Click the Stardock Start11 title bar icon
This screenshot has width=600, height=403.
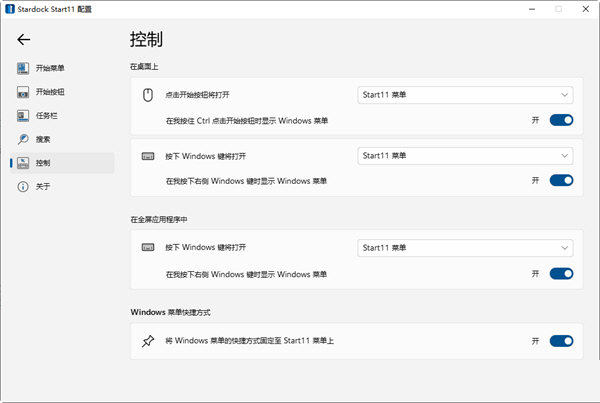pos(9,8)
